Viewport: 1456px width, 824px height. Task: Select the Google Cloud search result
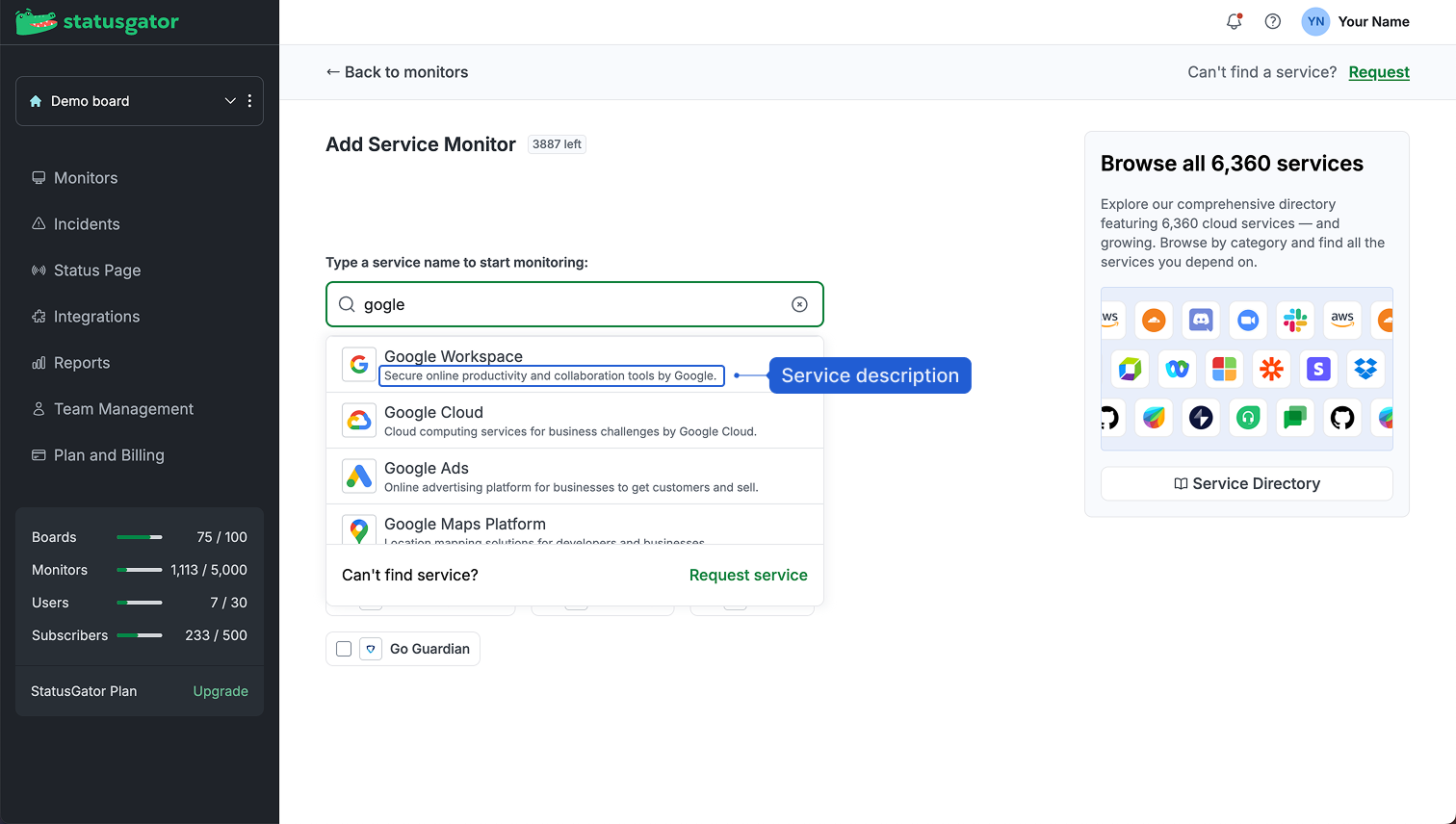[575, 421]
